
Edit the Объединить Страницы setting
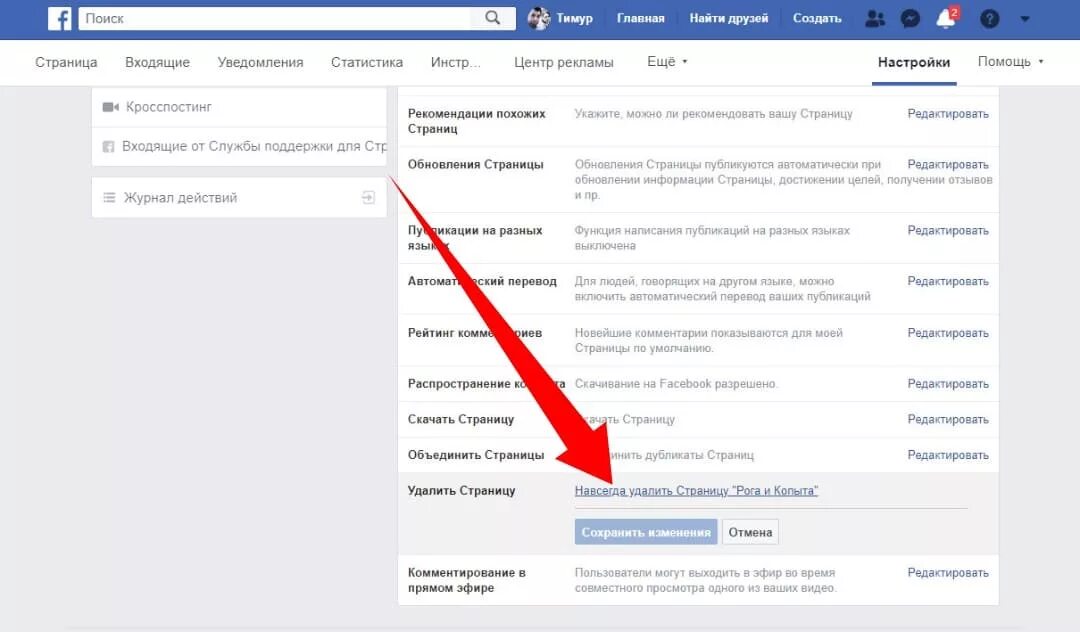(x=948, y=456)
